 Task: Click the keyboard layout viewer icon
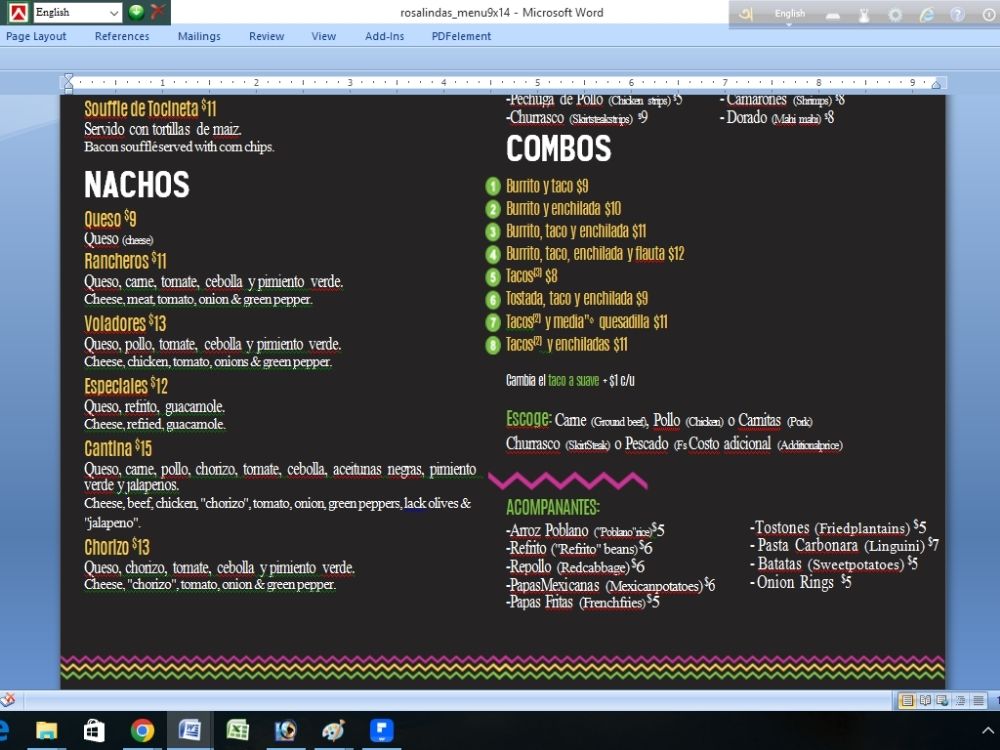(x=832, y=15)
